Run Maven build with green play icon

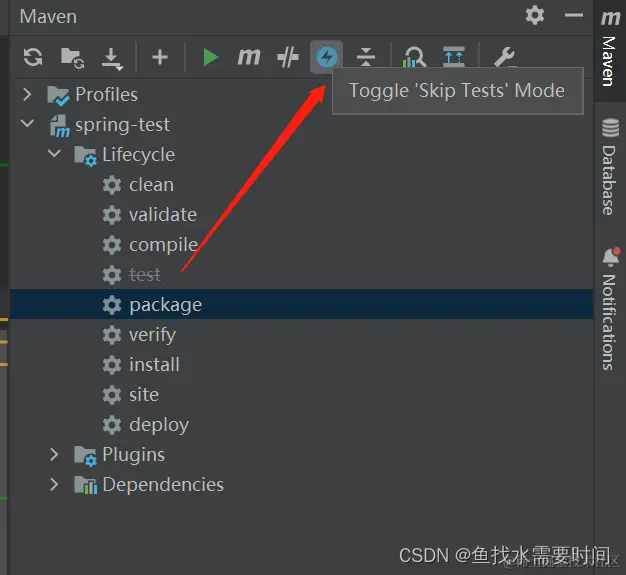point(210,57)
